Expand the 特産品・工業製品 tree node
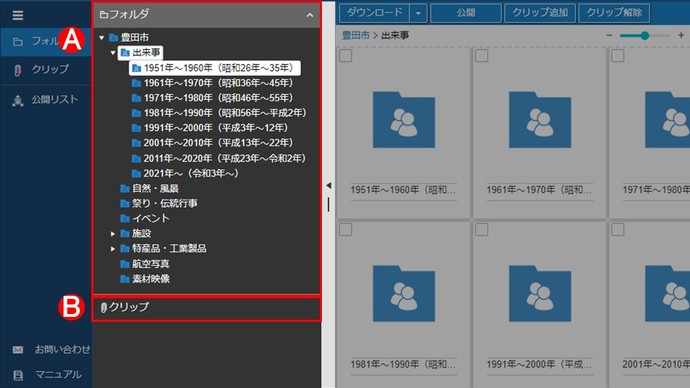This screenshot has width=690, height=388. [x=113, y=249]
